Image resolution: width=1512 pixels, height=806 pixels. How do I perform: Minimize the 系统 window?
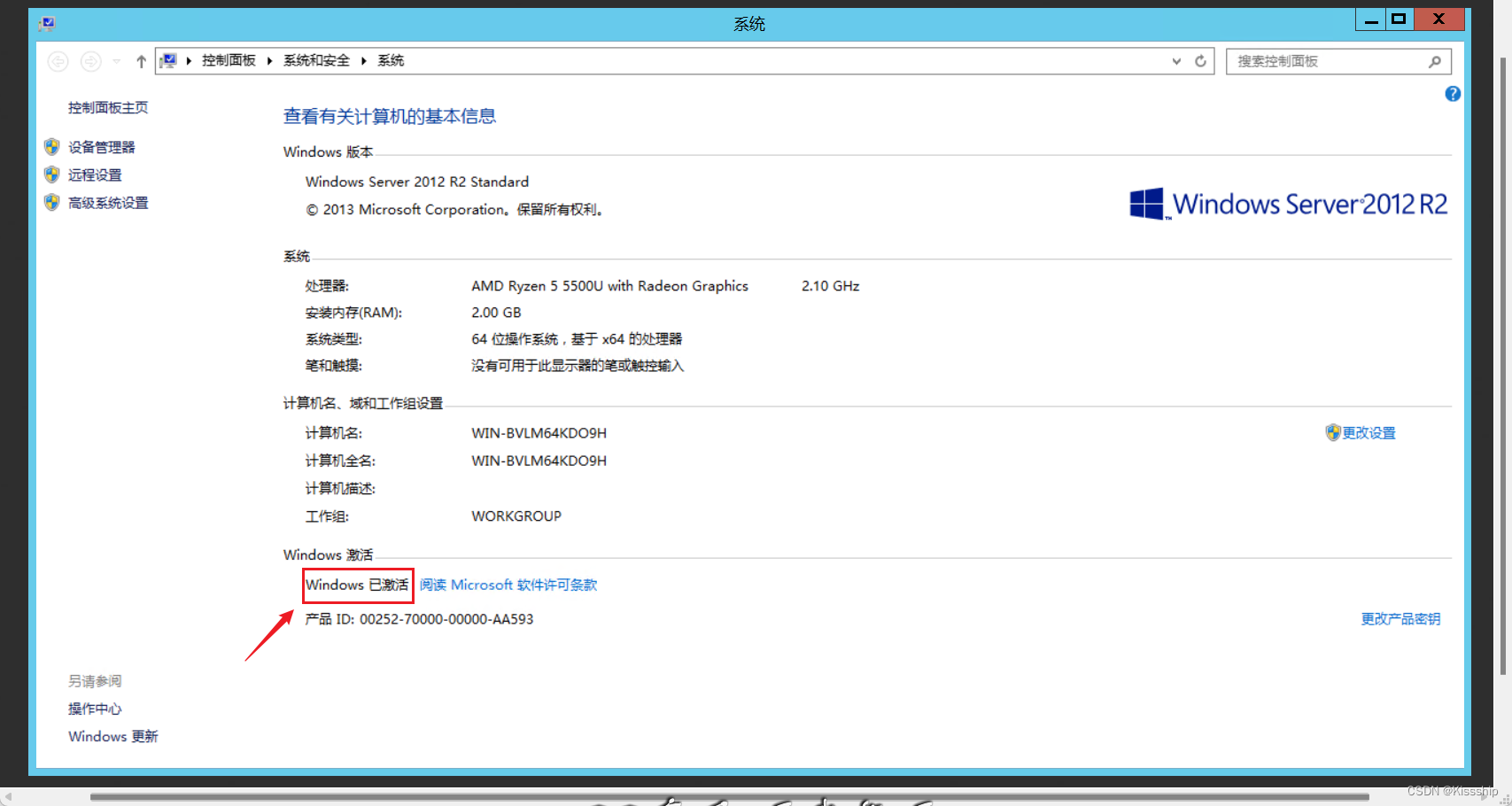[1371, 19]
